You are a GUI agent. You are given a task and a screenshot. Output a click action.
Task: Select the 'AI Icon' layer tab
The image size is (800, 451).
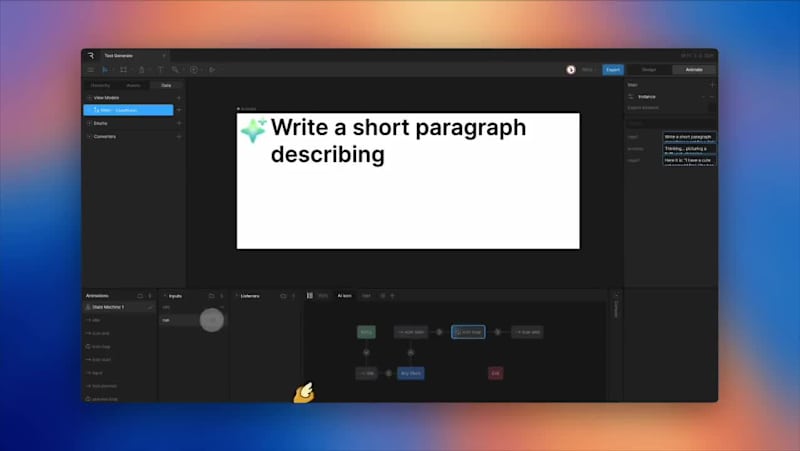[344, 296]
